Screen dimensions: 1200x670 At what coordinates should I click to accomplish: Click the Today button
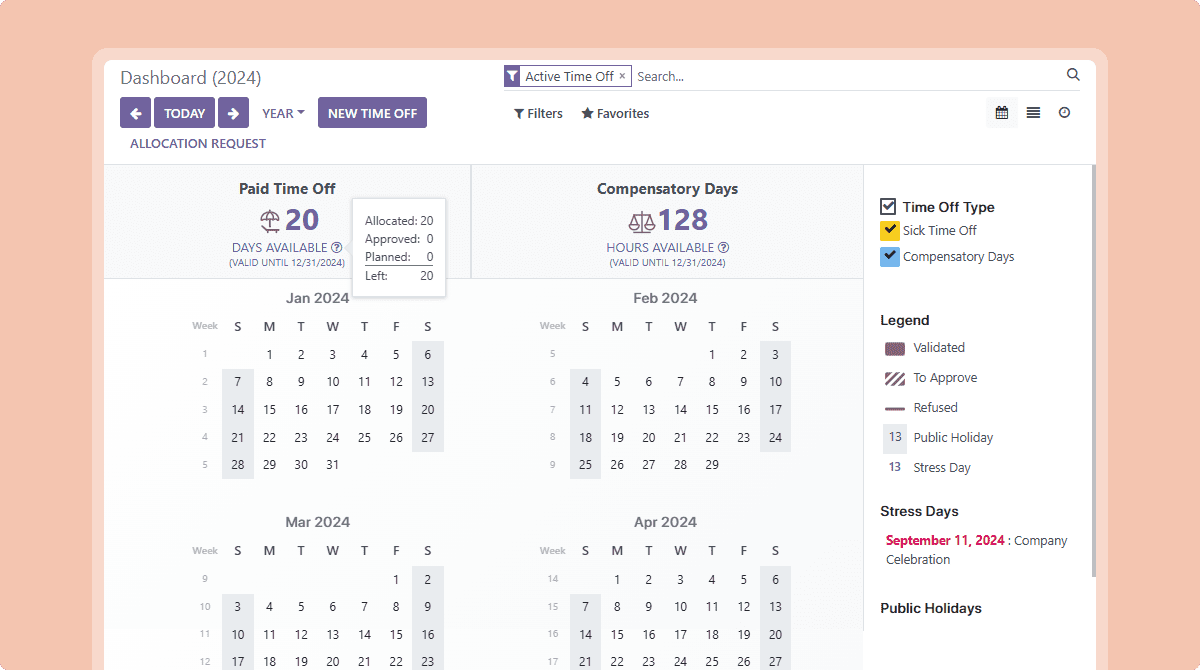click(184, 113)
